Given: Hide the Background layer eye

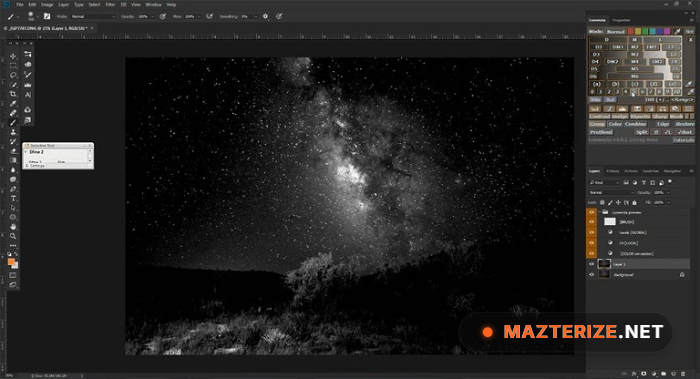Looking at the screenshot, I should (x=592, y=275).
